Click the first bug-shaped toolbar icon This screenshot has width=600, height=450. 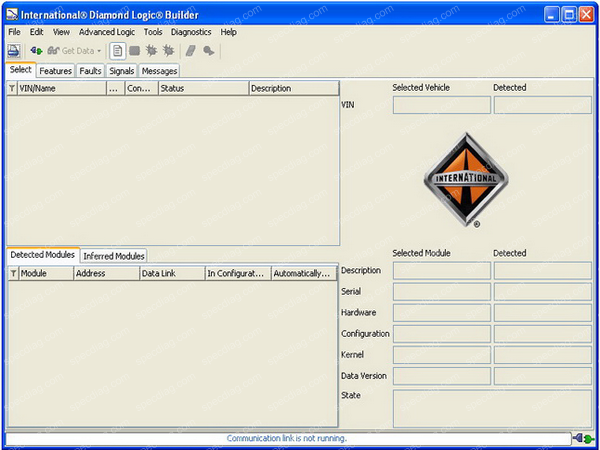pyautogui.click(x=152, y=51)
